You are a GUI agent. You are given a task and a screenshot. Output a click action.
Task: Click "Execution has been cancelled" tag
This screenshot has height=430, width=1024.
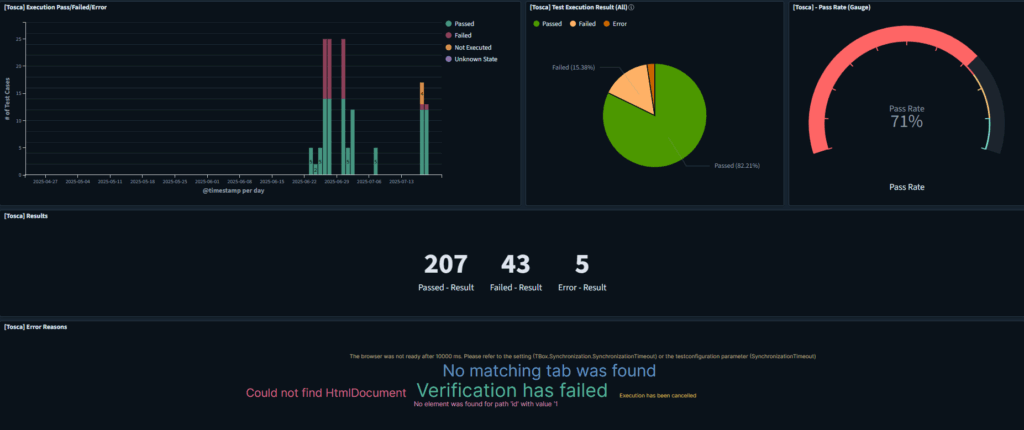(657, 396)
